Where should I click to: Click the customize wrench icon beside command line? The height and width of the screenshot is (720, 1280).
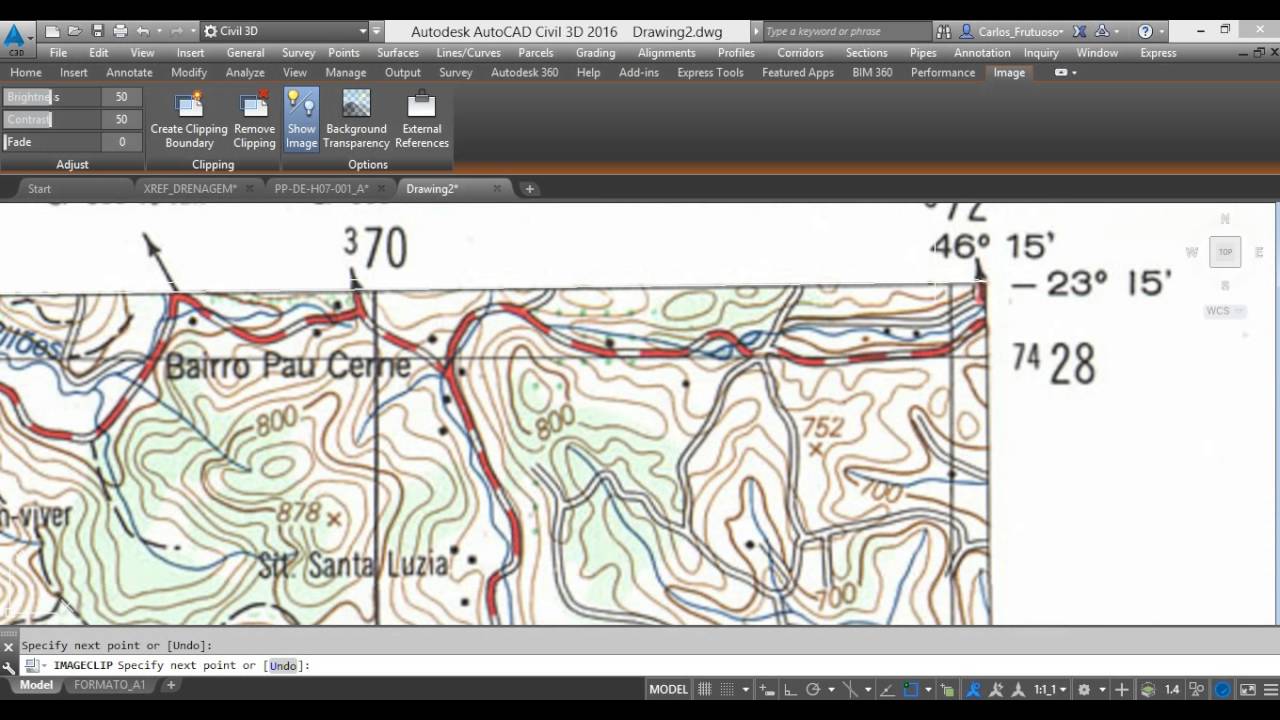(8, 666)
